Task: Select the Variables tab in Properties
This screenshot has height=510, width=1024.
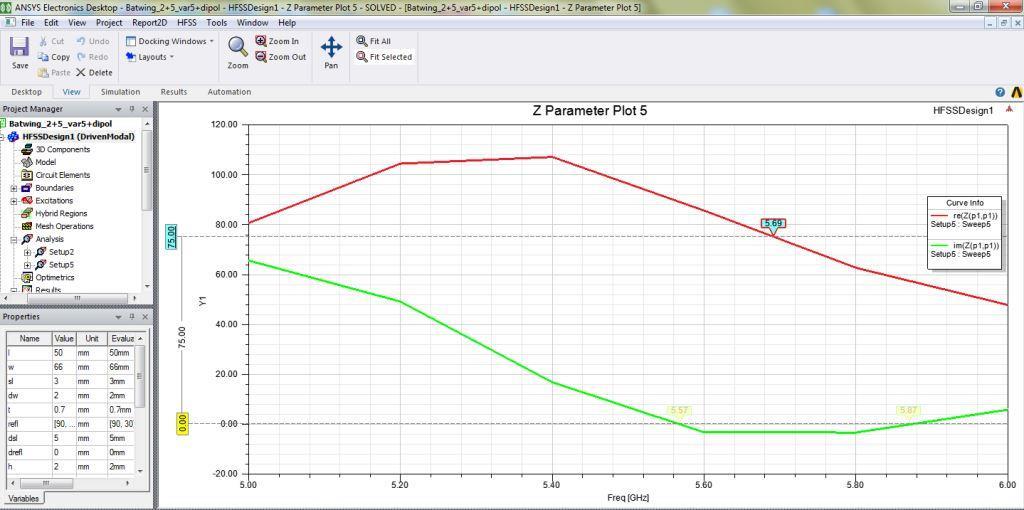Action: (23, 498)
